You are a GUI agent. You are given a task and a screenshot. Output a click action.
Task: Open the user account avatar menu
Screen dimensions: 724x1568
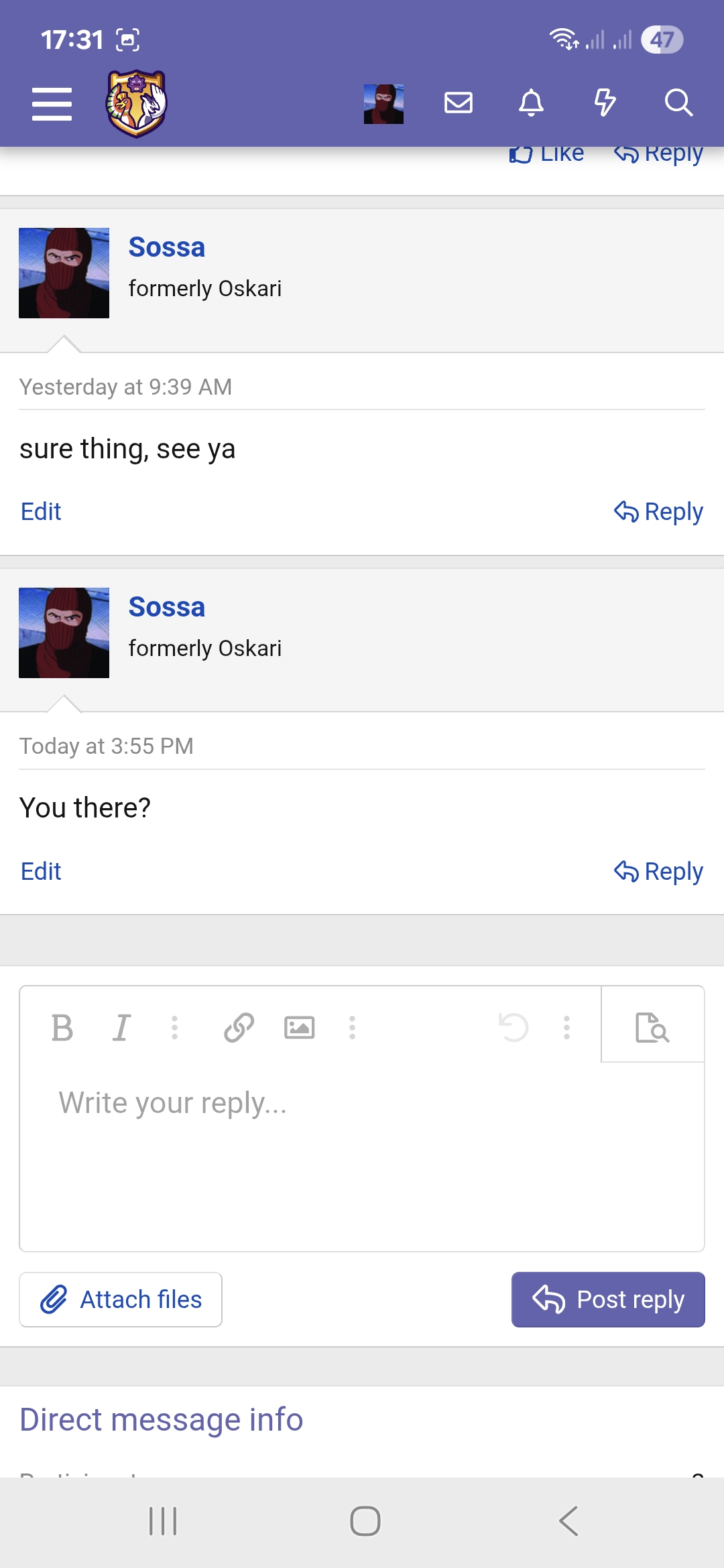[x=383, y=104]
